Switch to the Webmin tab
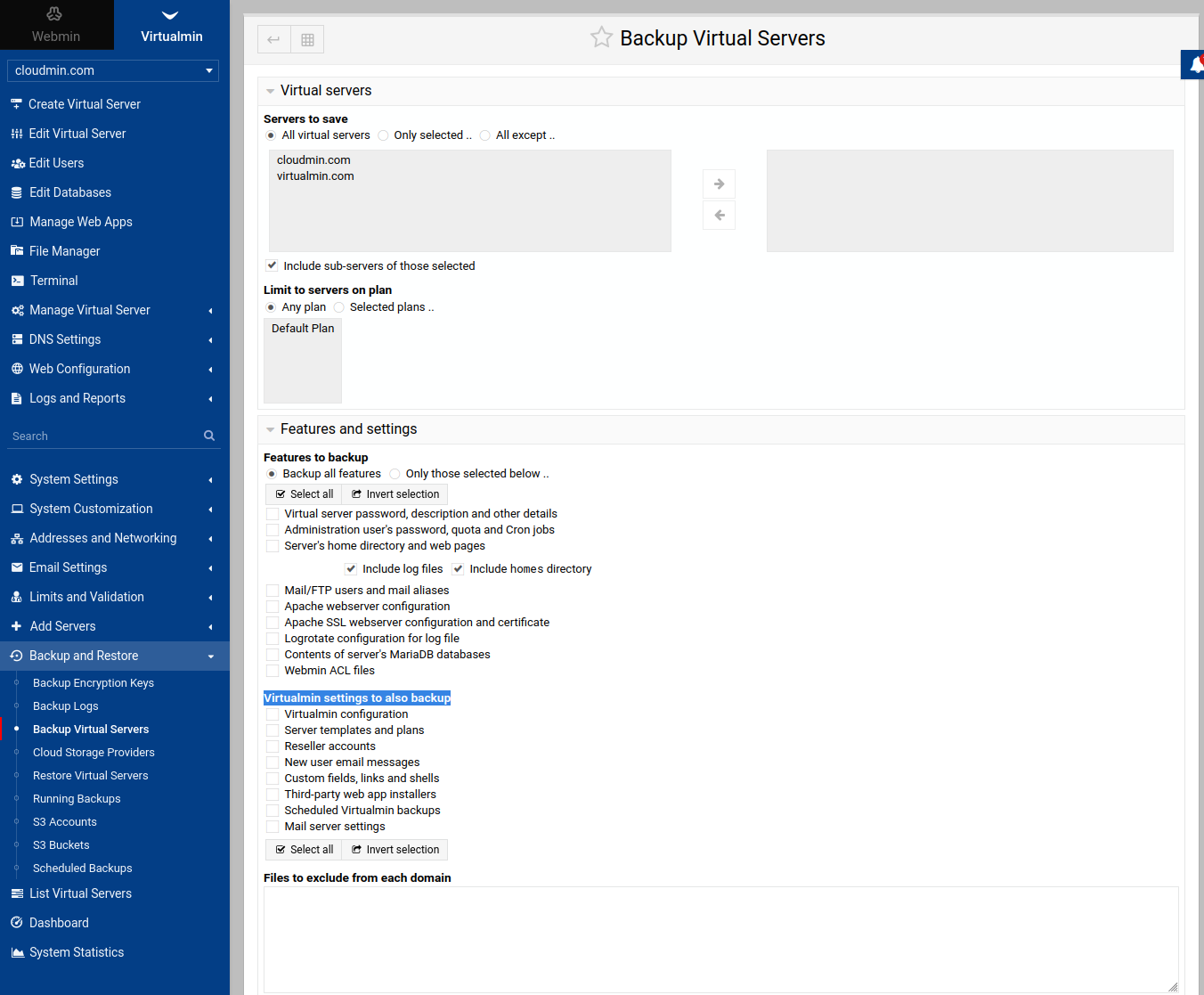Image resolution: width=1204 pixels, height=995 pixels. click(x=56, y=25)
